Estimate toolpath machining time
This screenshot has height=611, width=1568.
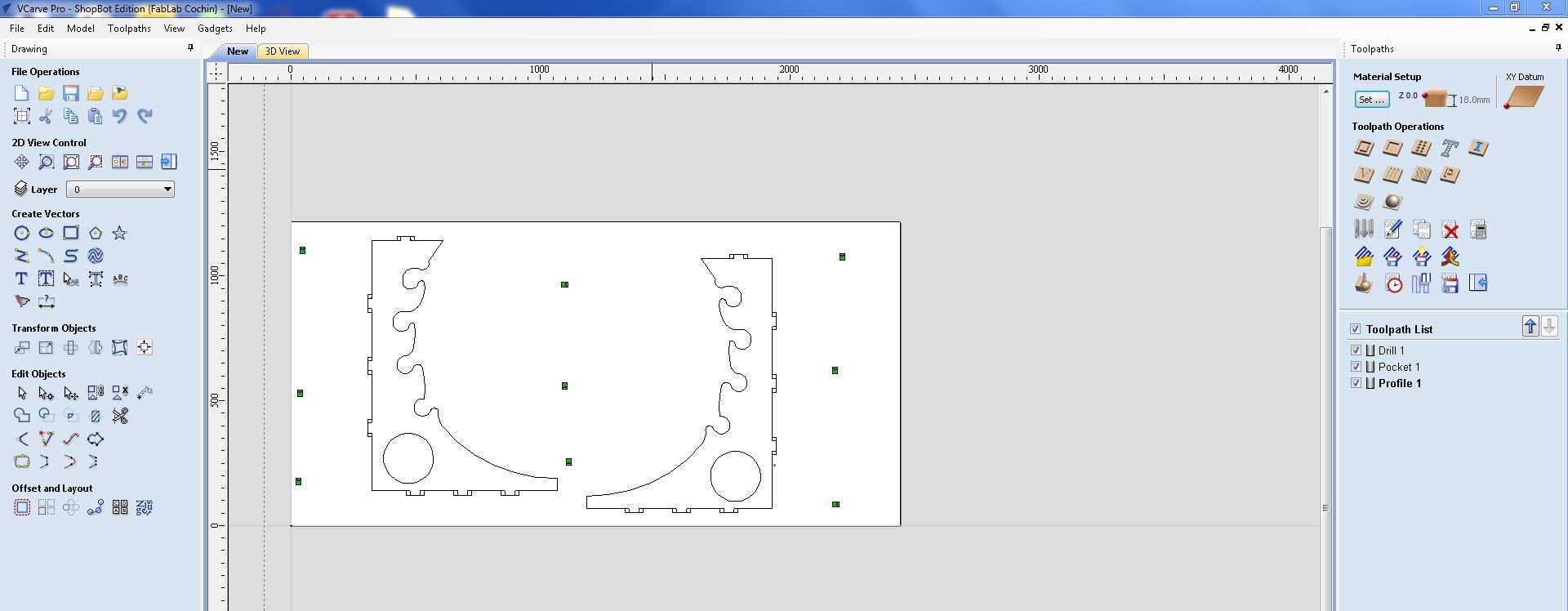(x=1393, y=283)
